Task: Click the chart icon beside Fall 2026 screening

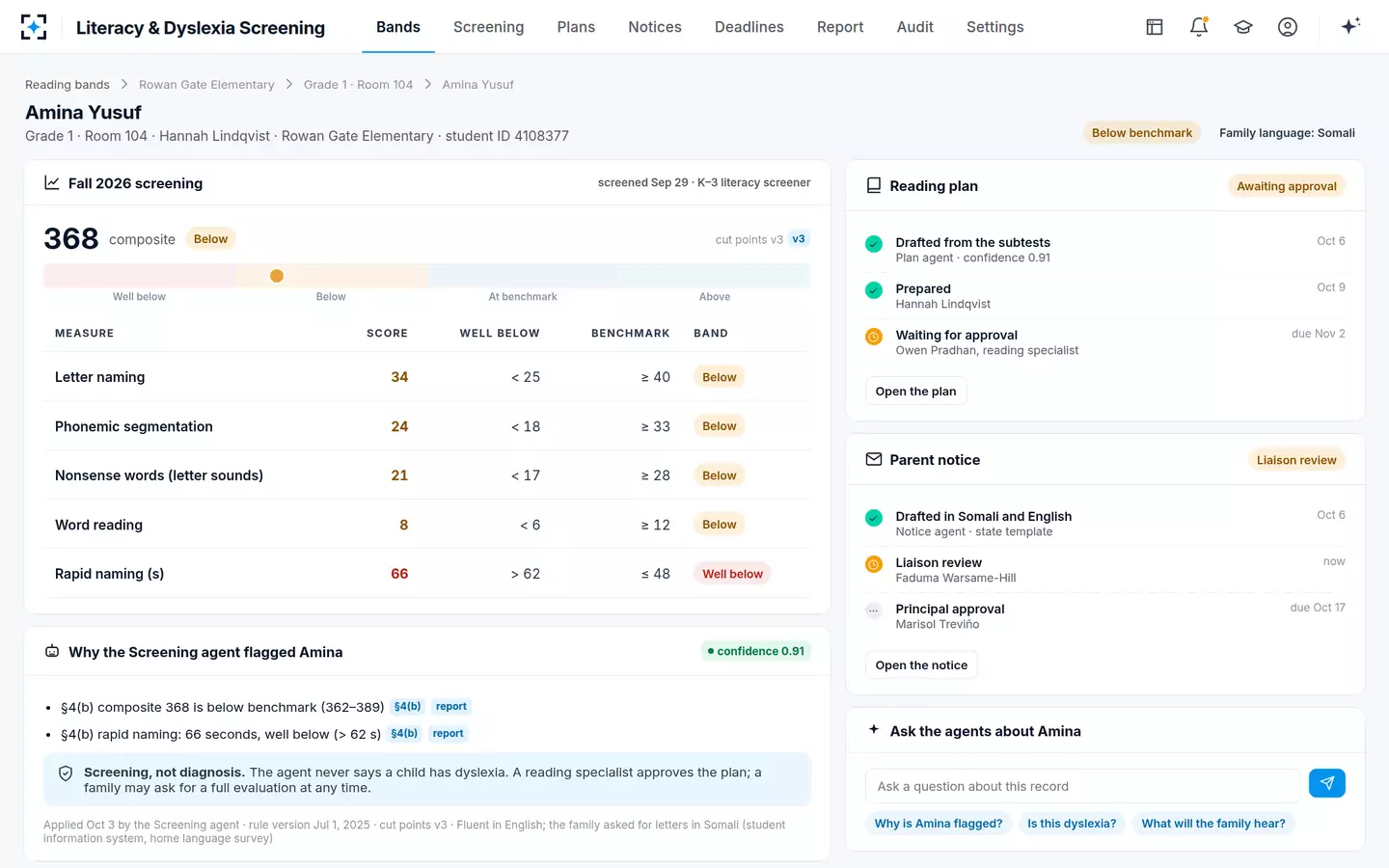Action: 52,182
